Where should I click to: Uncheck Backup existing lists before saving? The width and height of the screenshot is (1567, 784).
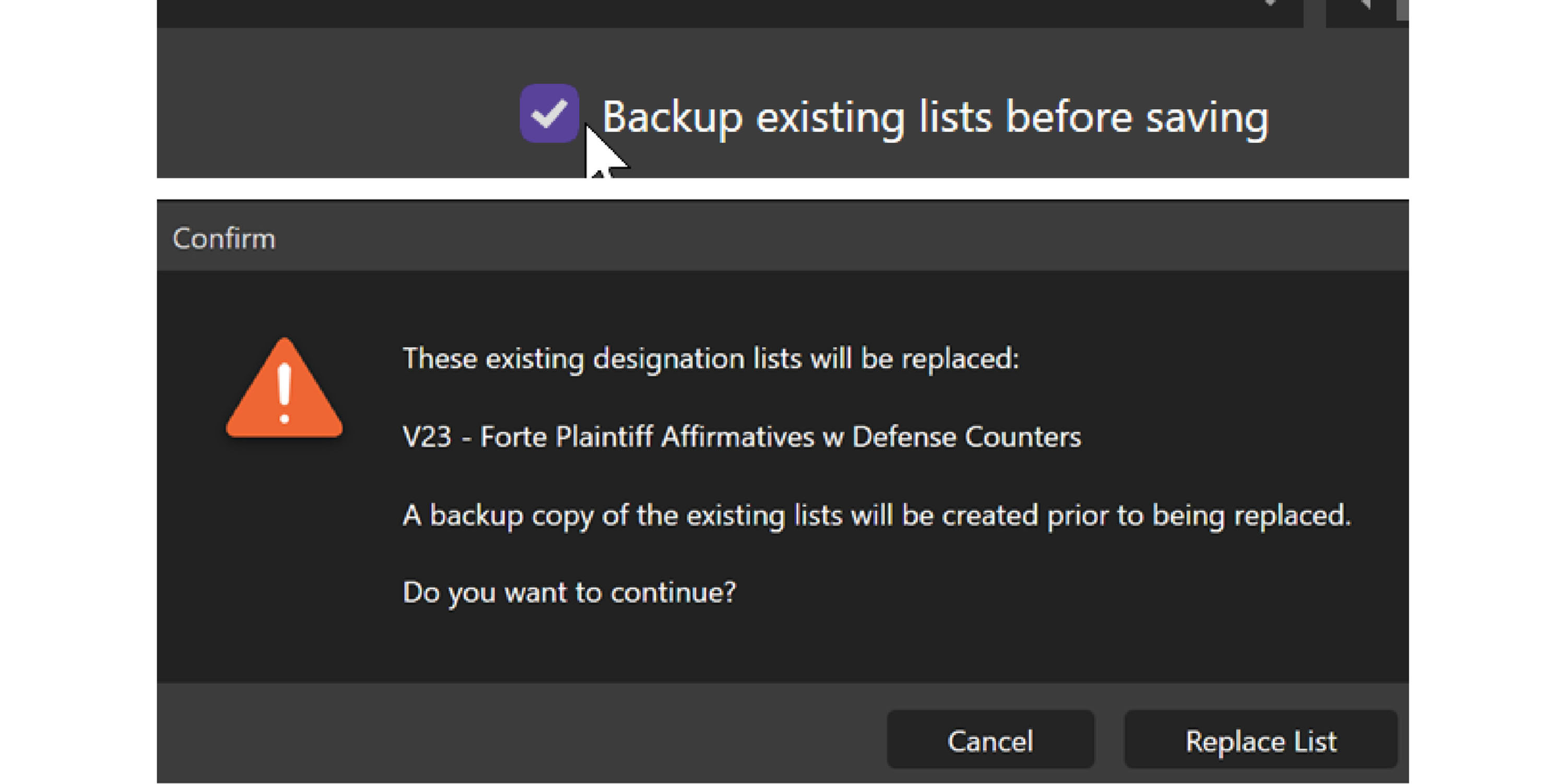tap(548, 114)
